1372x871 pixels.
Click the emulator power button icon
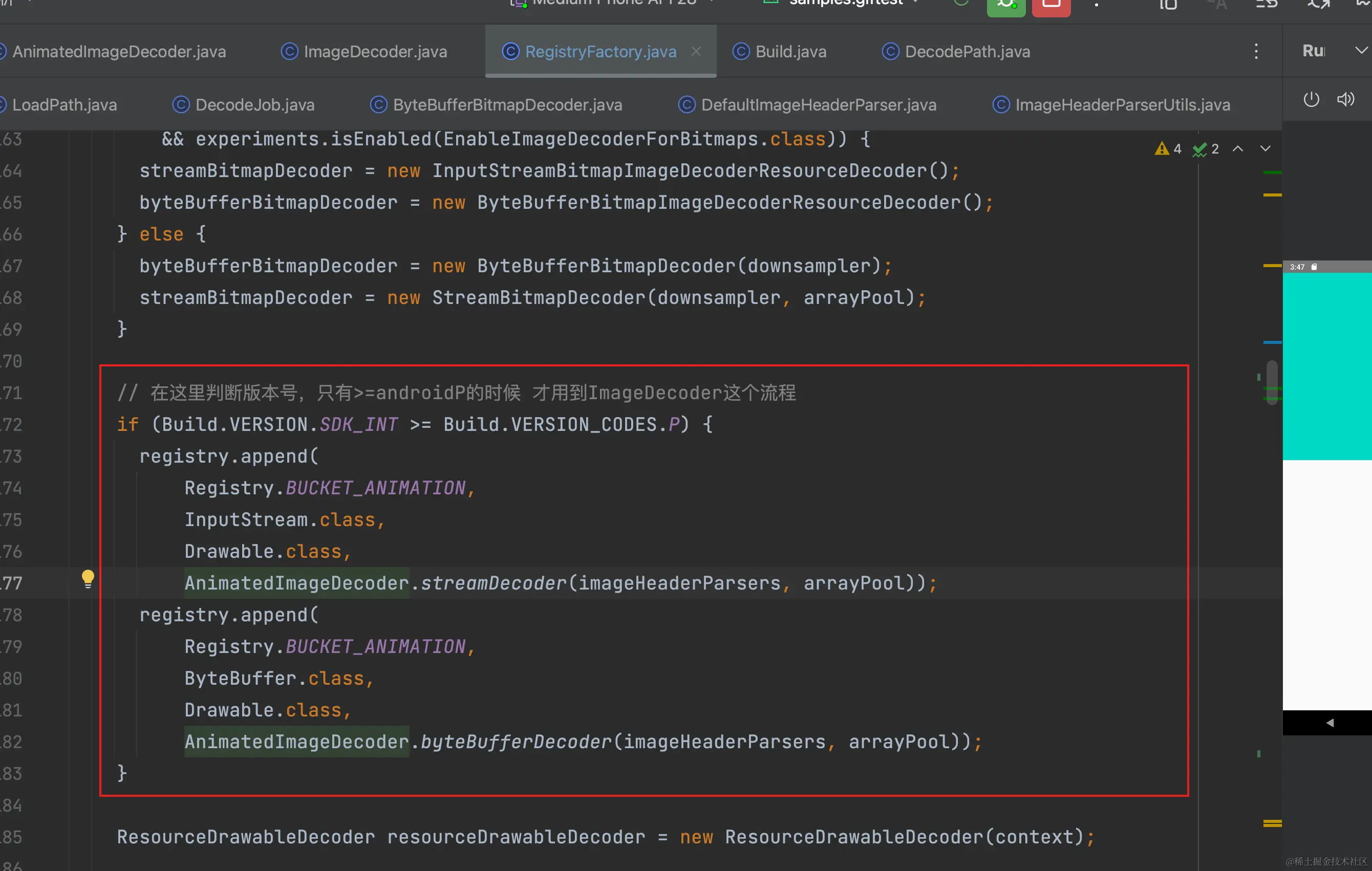pos(1311,100)
